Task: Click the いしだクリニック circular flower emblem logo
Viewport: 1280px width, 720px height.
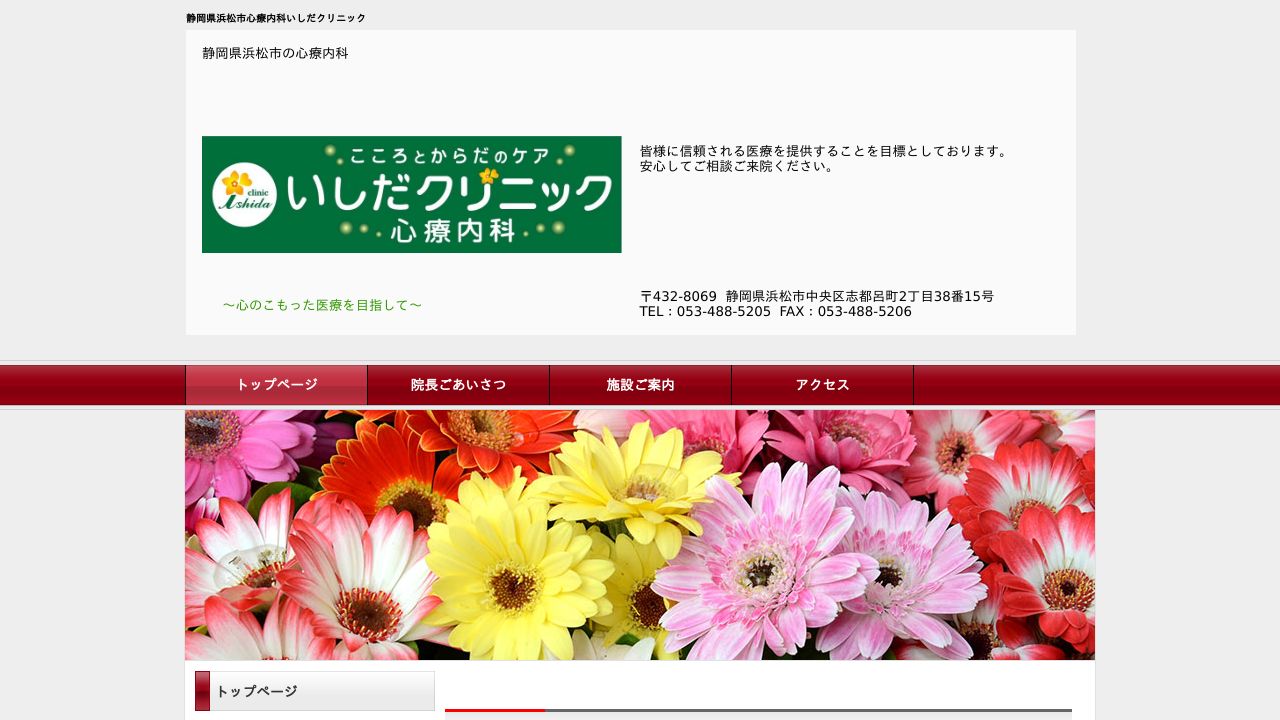Action: pos(243,192)
